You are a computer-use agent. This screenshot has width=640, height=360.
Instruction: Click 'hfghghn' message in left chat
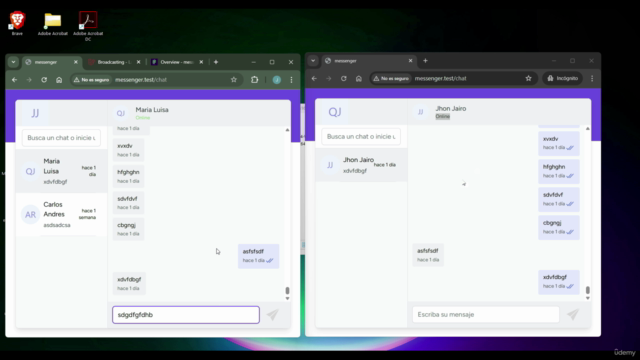(x=128, y=176)
